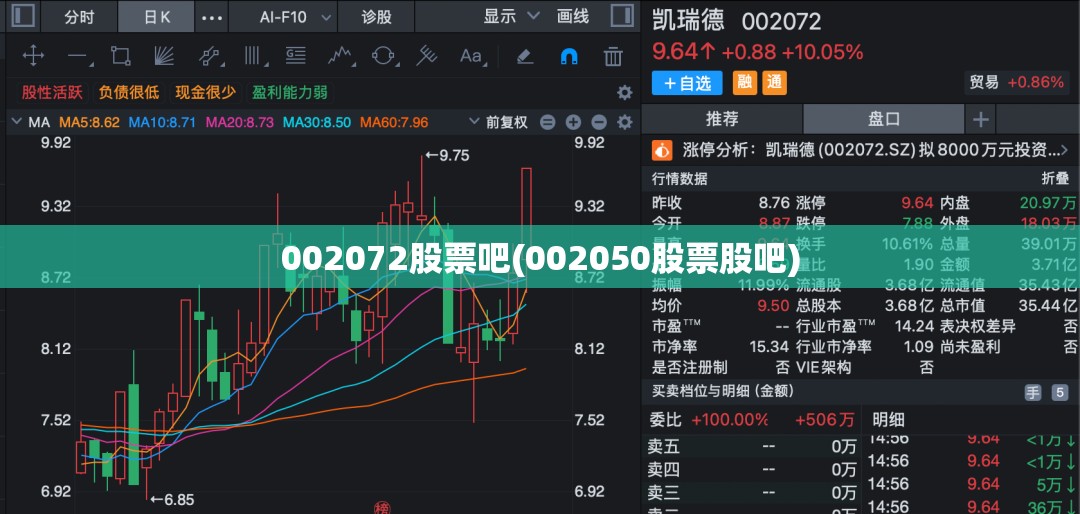Screen dimensions: 1080x514
Task: Select the Gann fan lines tool
Action: click(163, 56)
